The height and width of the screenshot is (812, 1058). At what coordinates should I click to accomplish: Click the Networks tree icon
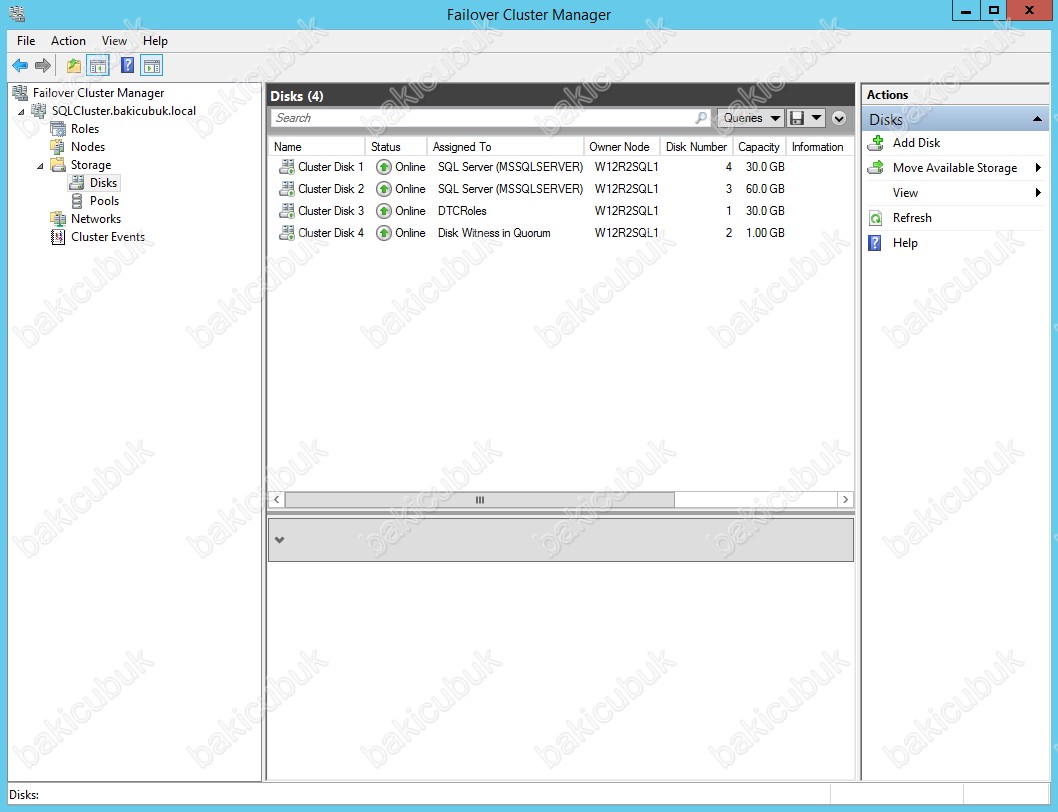[x=58, y=219]
